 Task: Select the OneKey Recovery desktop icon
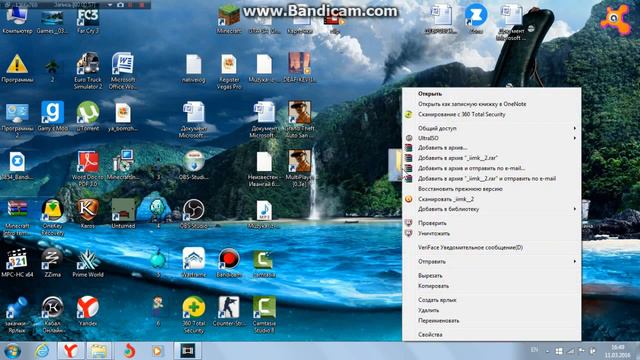52,218
